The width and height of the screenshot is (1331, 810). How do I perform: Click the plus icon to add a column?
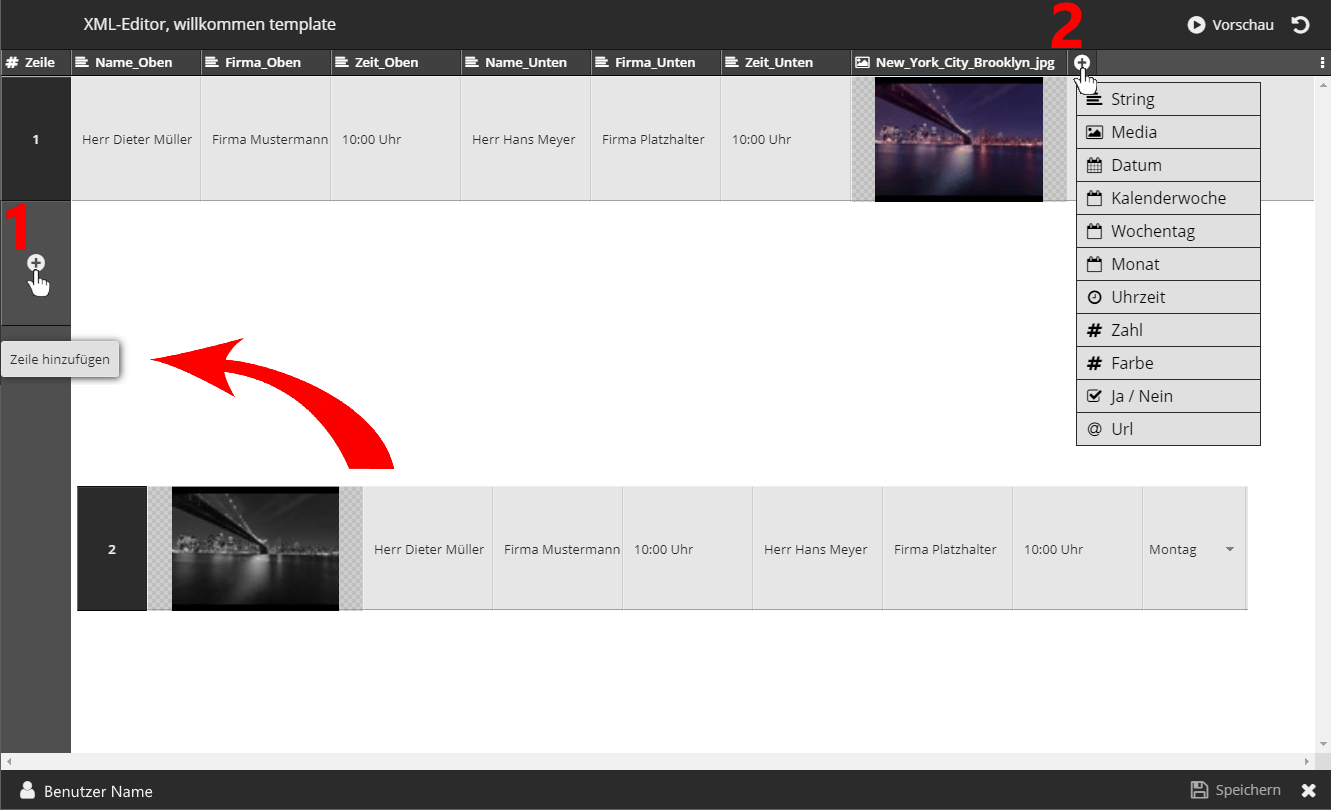coord(1082,62)
